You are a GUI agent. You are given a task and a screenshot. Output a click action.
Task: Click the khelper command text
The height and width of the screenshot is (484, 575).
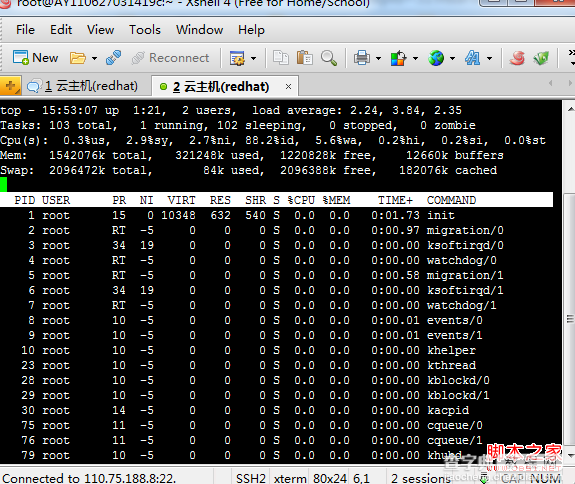[451, 351]
